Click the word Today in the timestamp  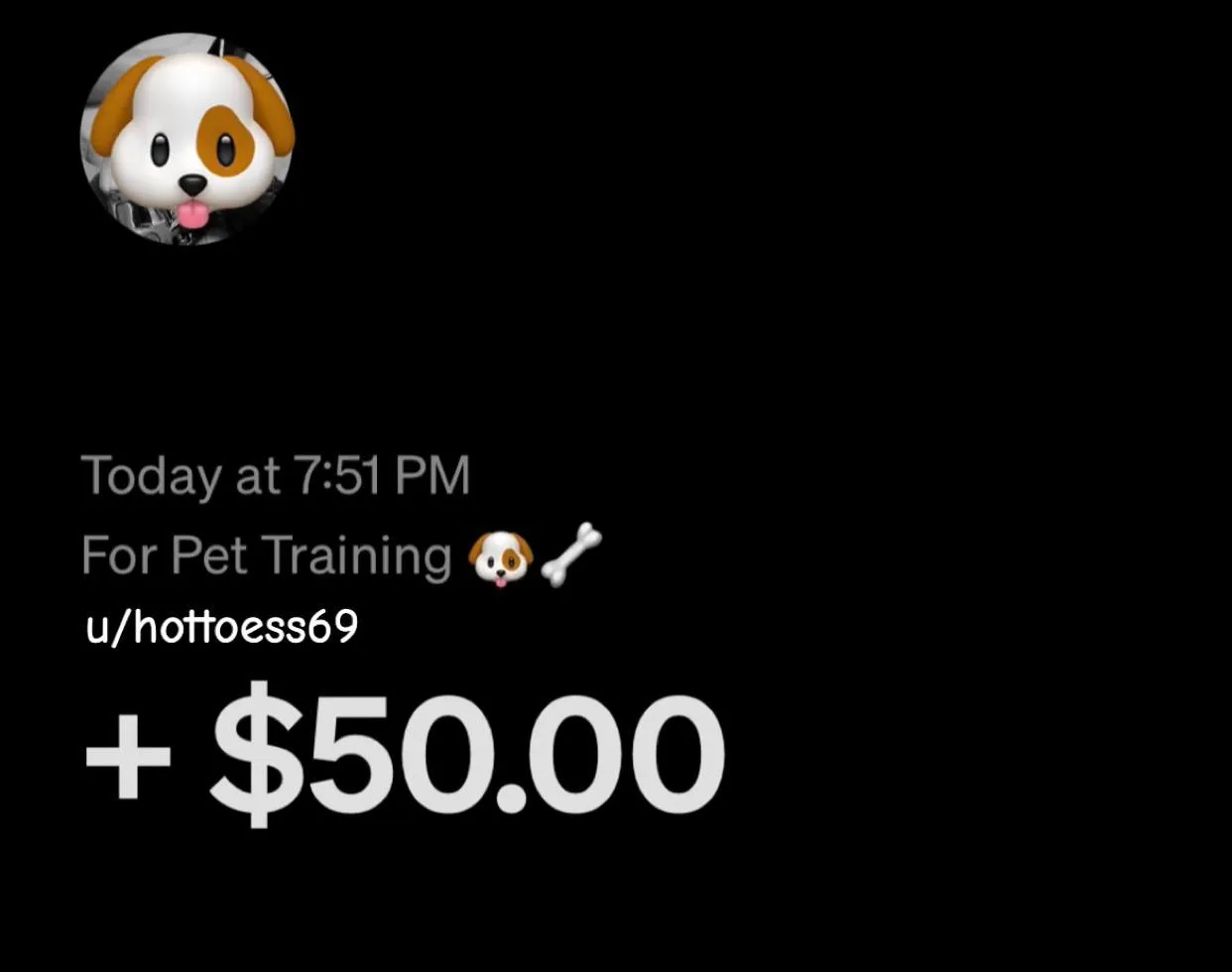153,476
